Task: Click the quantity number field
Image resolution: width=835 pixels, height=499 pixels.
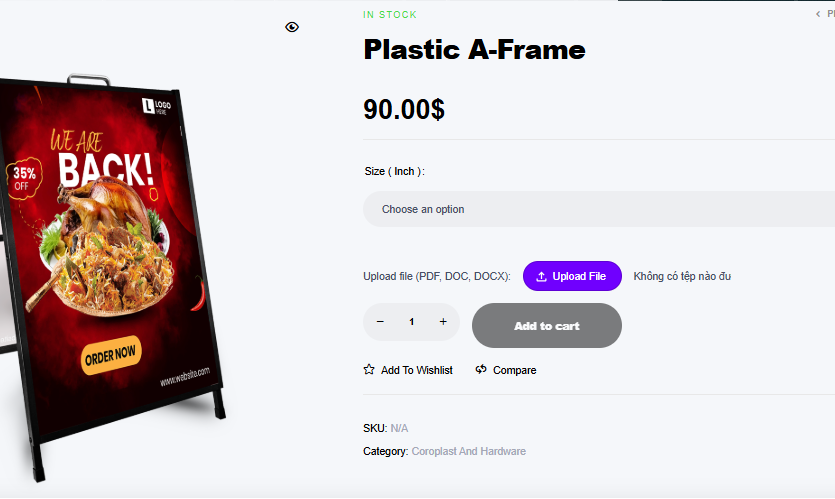Action: coord(411,322)
